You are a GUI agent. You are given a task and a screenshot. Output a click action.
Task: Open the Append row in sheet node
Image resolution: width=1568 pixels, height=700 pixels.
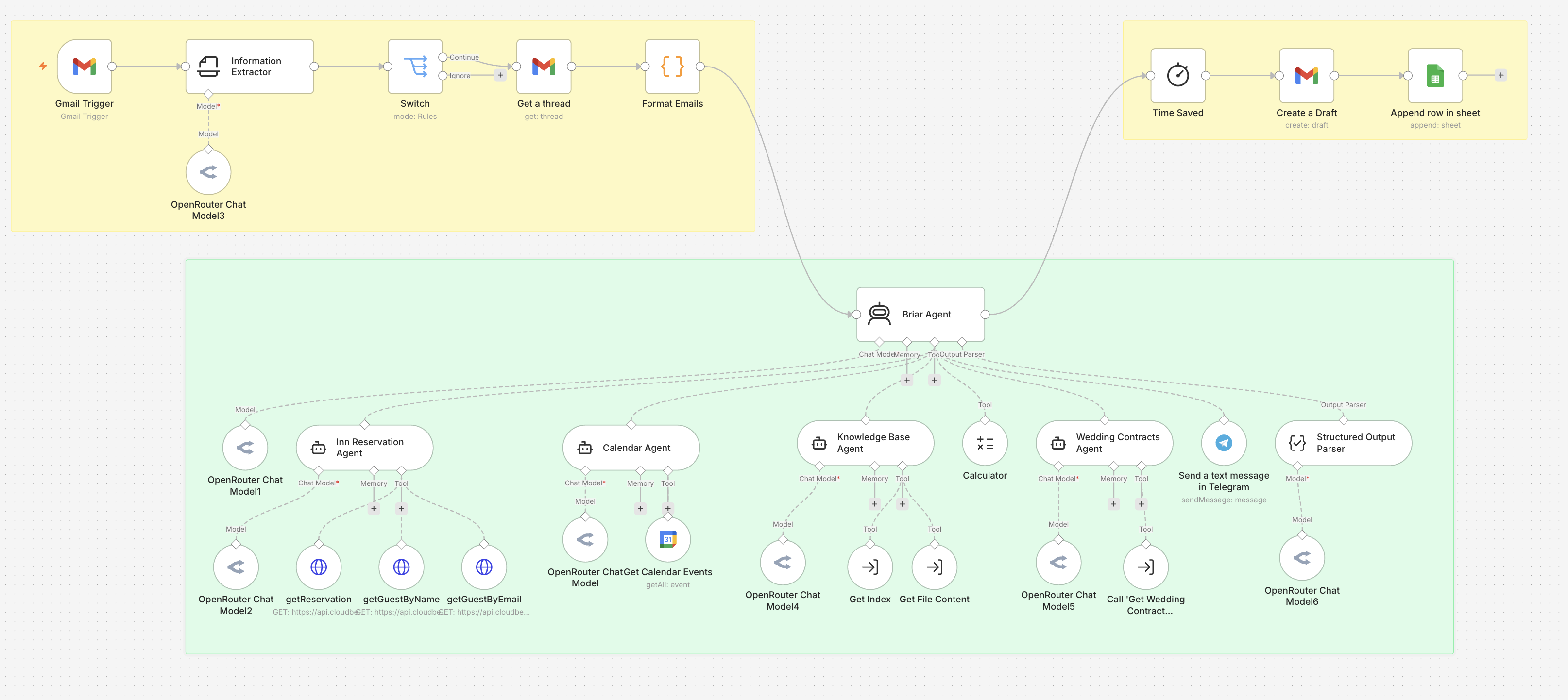1435,75
